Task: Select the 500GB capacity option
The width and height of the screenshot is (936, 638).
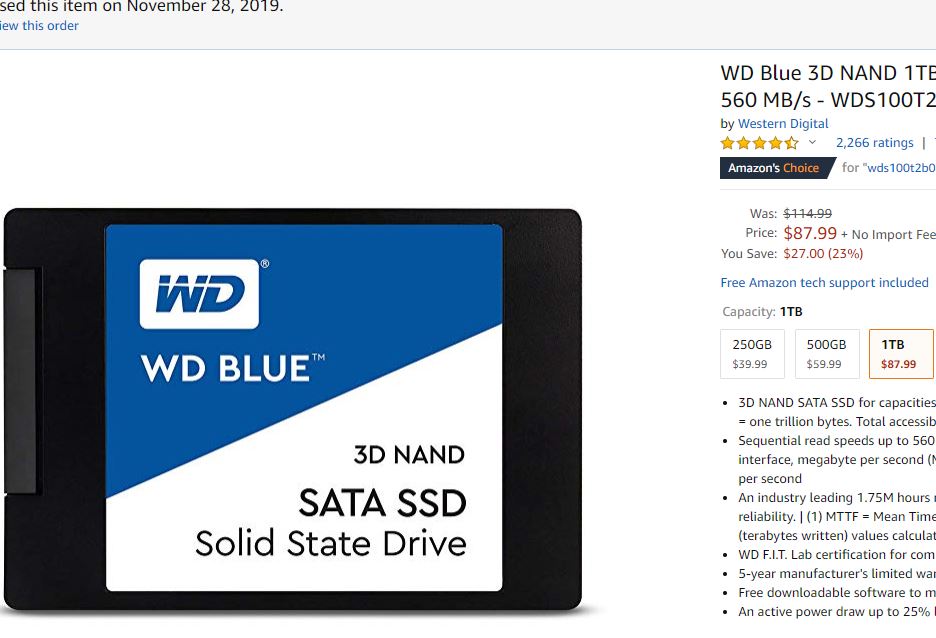Action: pos(827,354)
